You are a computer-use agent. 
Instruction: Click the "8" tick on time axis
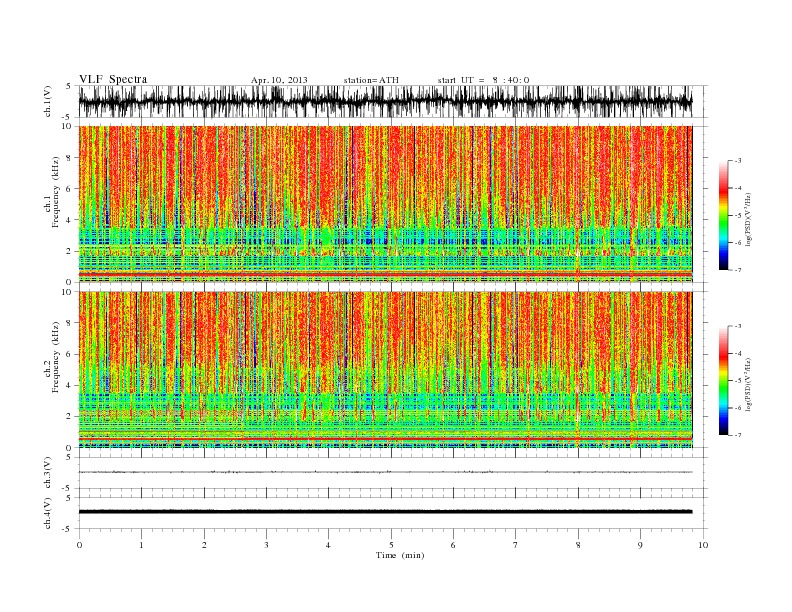tap(578, 545)
